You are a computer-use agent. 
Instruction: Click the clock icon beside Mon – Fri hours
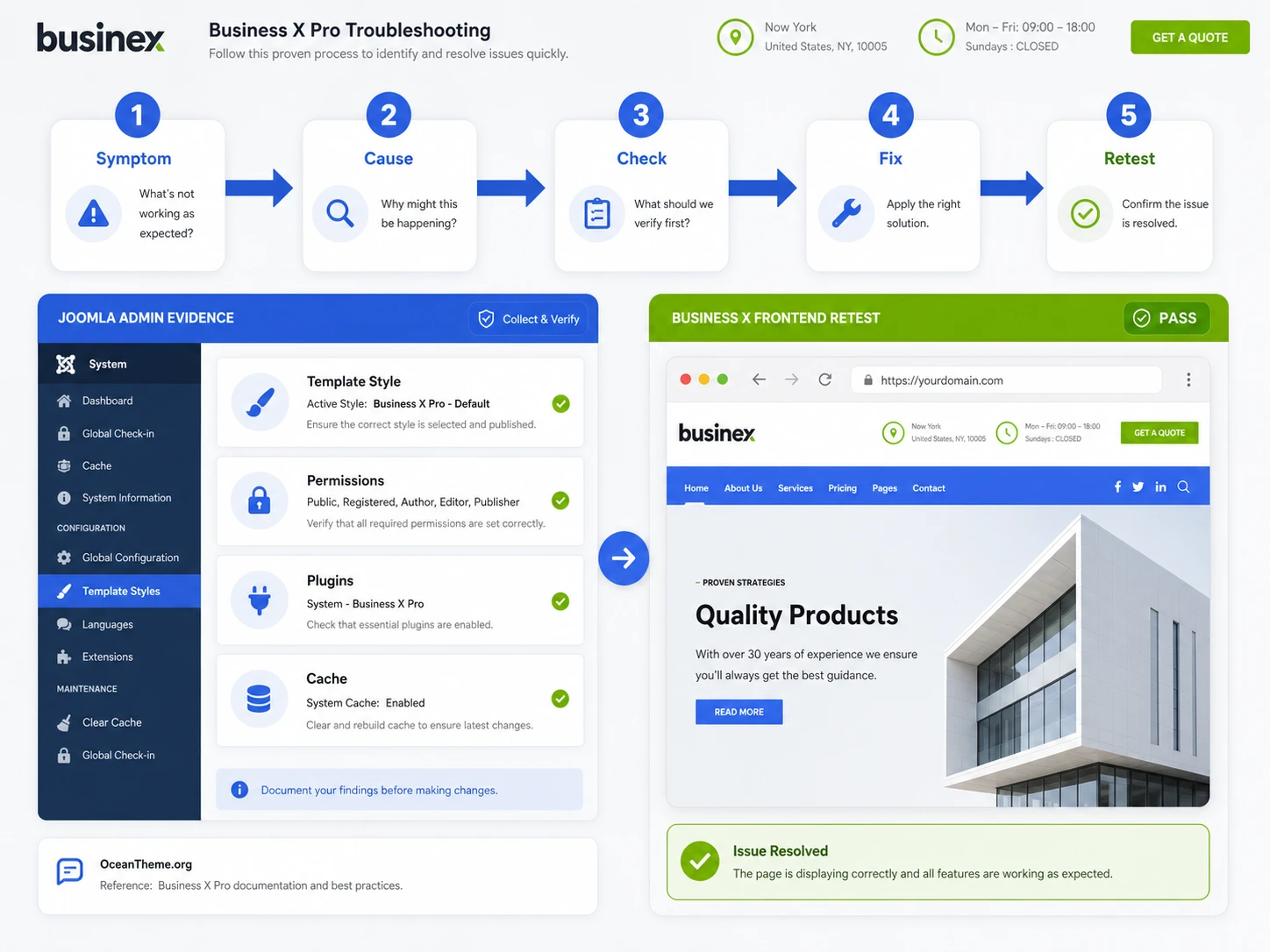(x=936, y=38)
